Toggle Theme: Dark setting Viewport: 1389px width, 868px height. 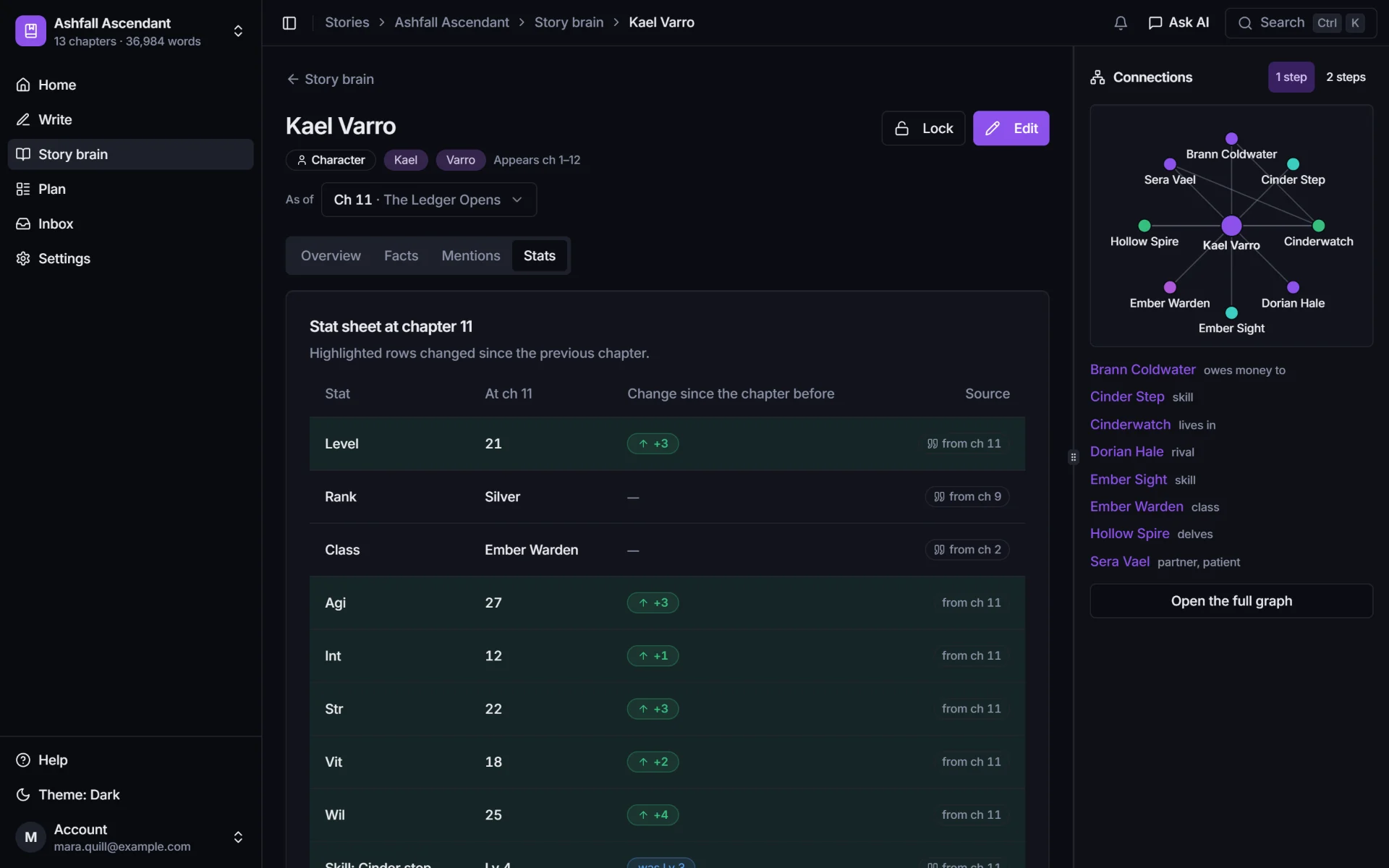tap(130, 794)
